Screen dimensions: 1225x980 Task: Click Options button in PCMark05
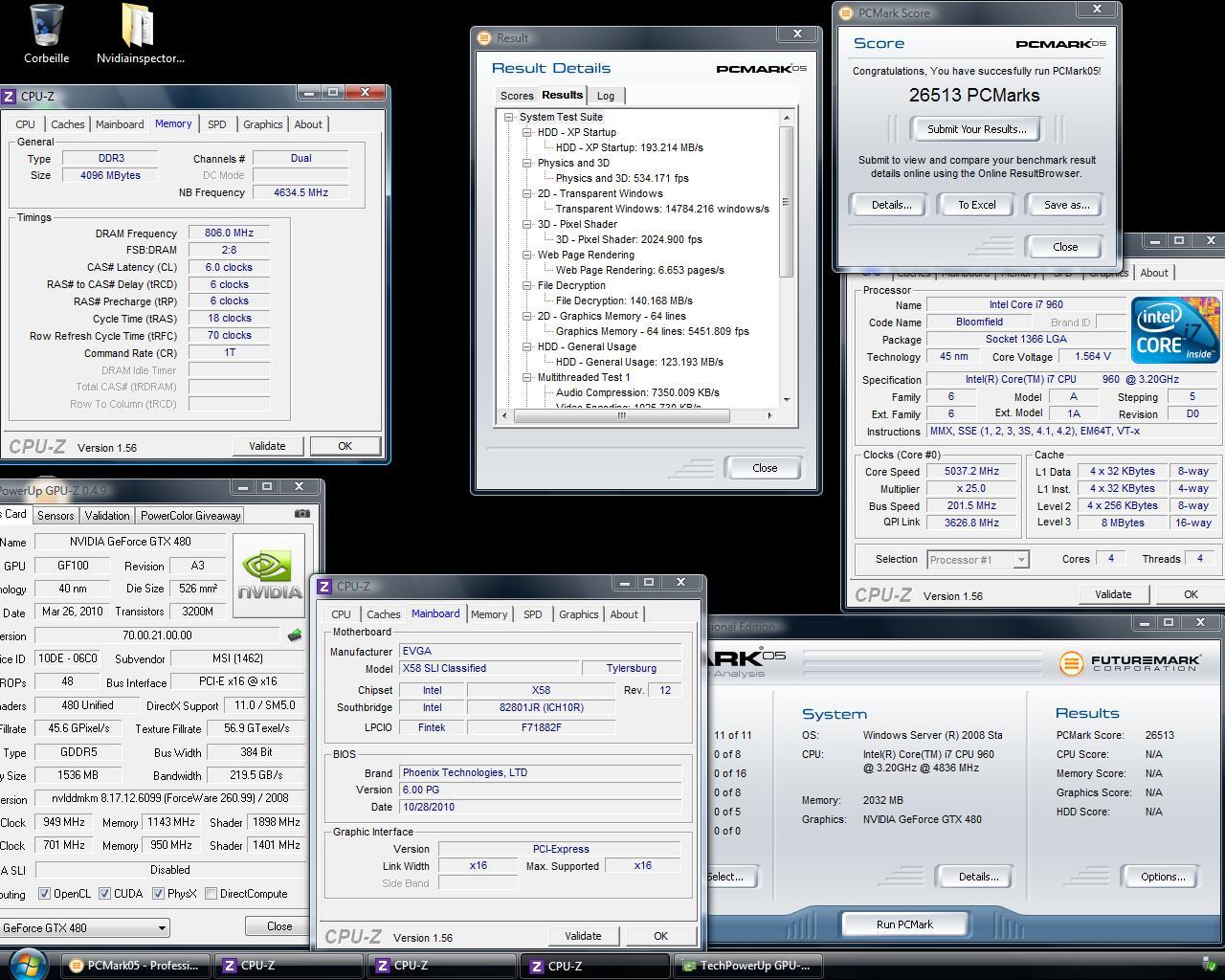[x=1163, y=877]
